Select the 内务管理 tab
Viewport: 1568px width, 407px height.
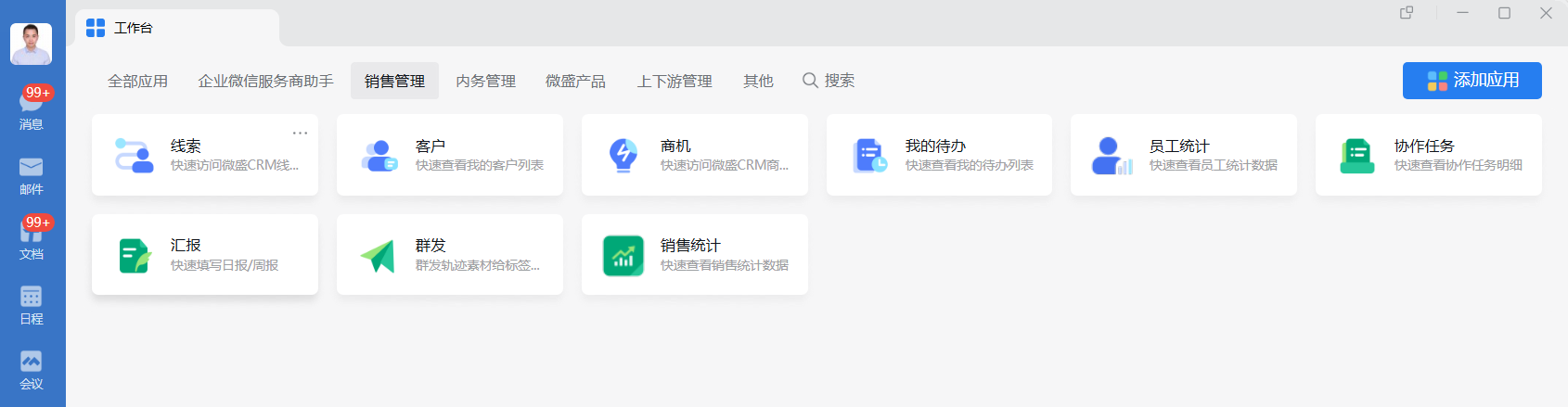click(485, 81)
